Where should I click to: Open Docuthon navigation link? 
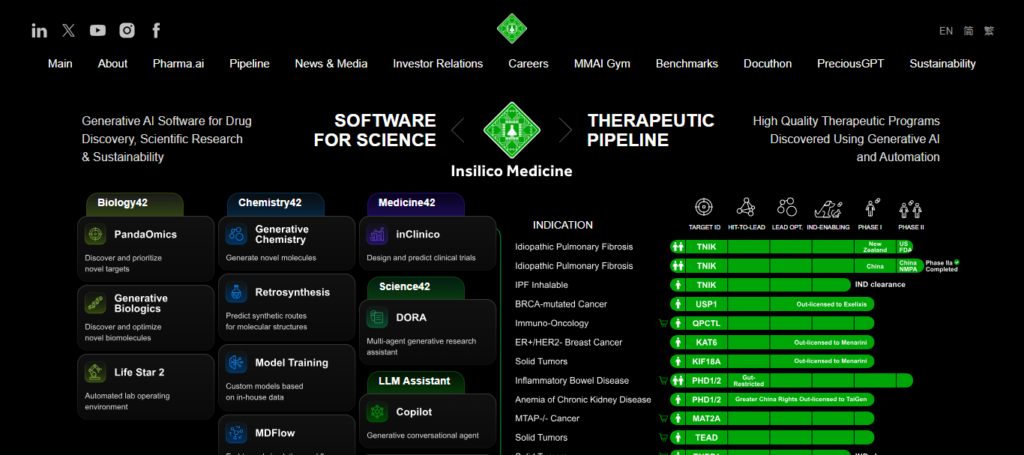pyautogui.click(x=767, y=64)
